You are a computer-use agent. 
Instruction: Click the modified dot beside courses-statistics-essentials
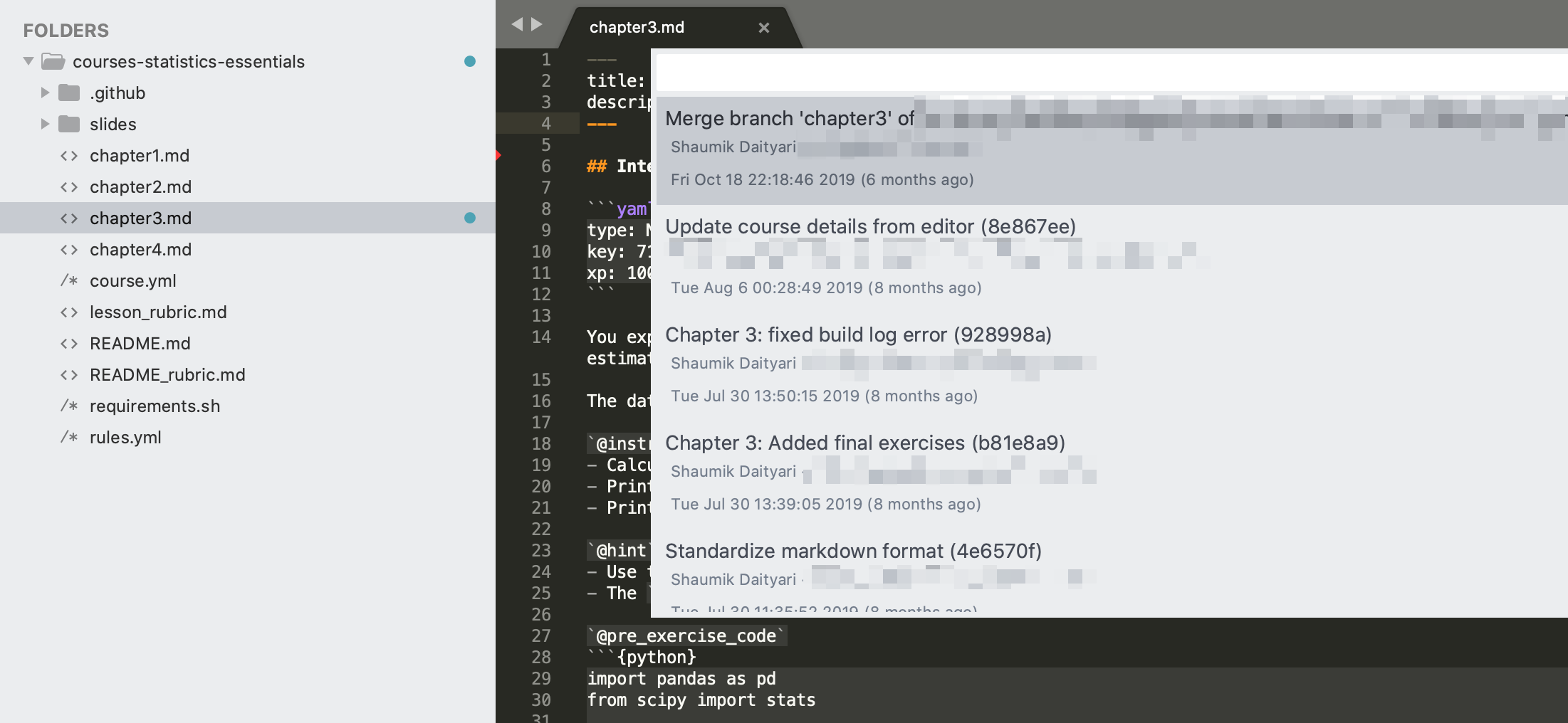(470, 61)
